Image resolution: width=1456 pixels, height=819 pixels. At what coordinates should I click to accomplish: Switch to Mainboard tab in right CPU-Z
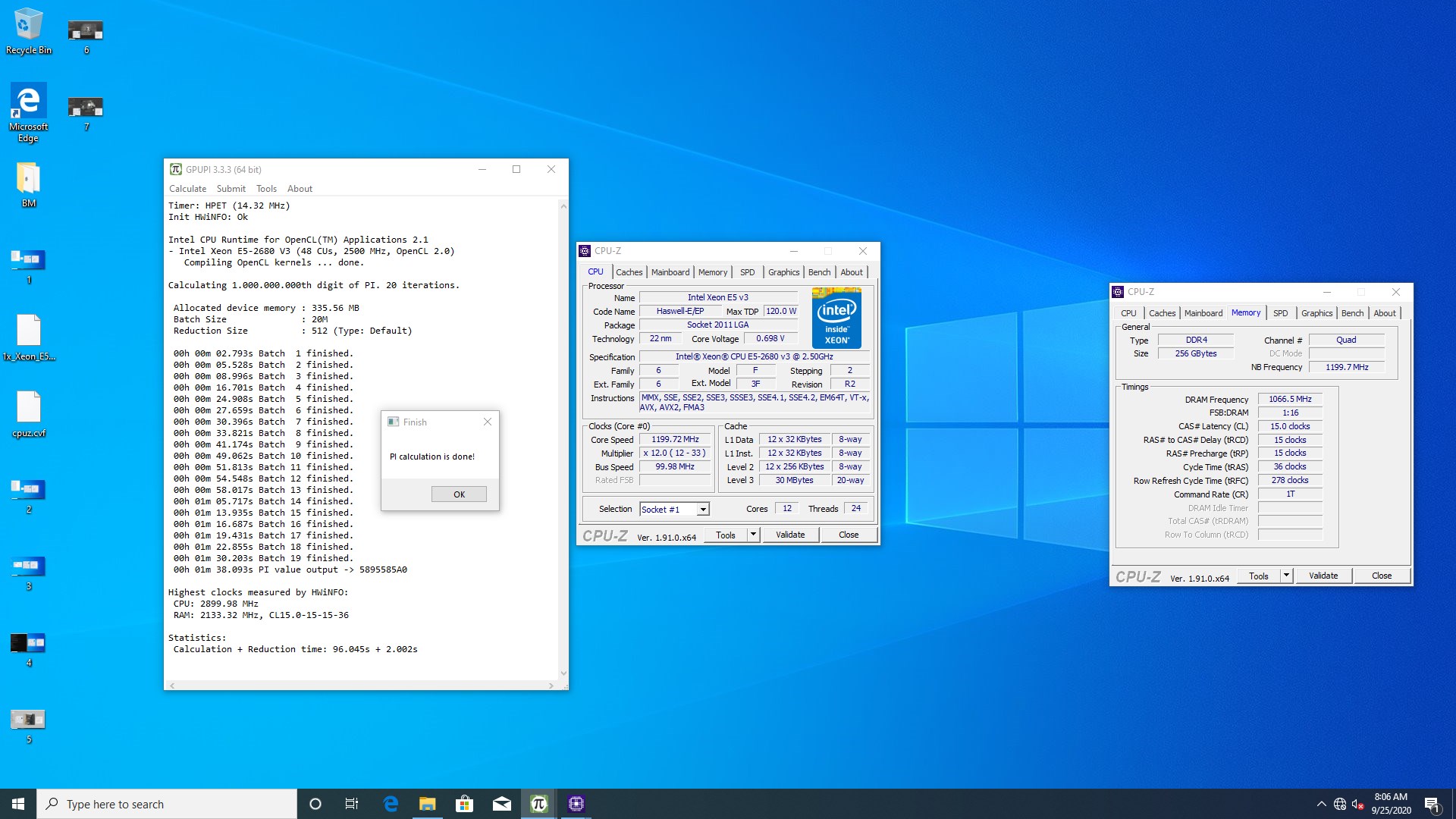[1203, 313]
